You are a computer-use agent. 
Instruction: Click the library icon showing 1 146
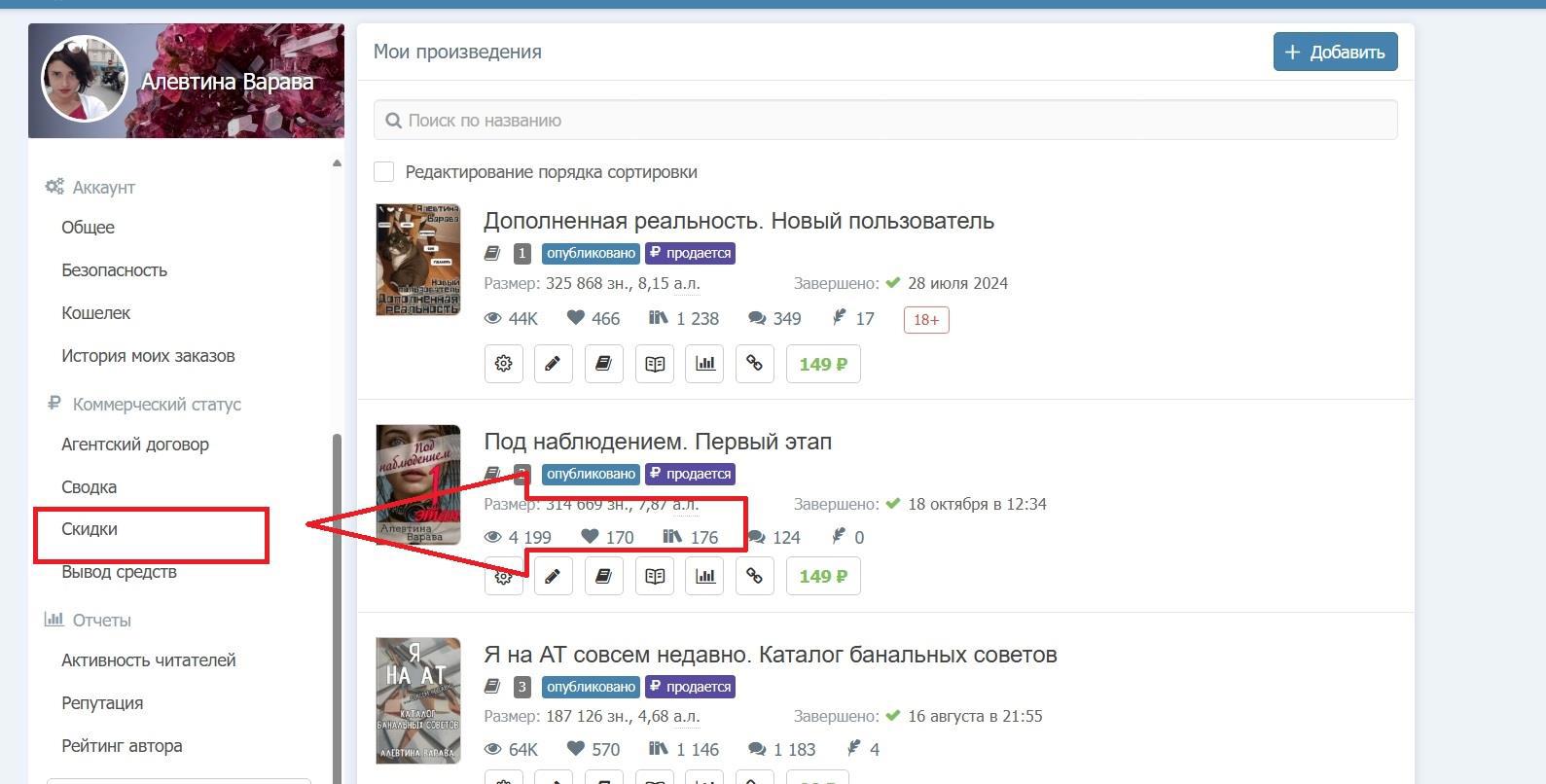(x=658, y=749)
